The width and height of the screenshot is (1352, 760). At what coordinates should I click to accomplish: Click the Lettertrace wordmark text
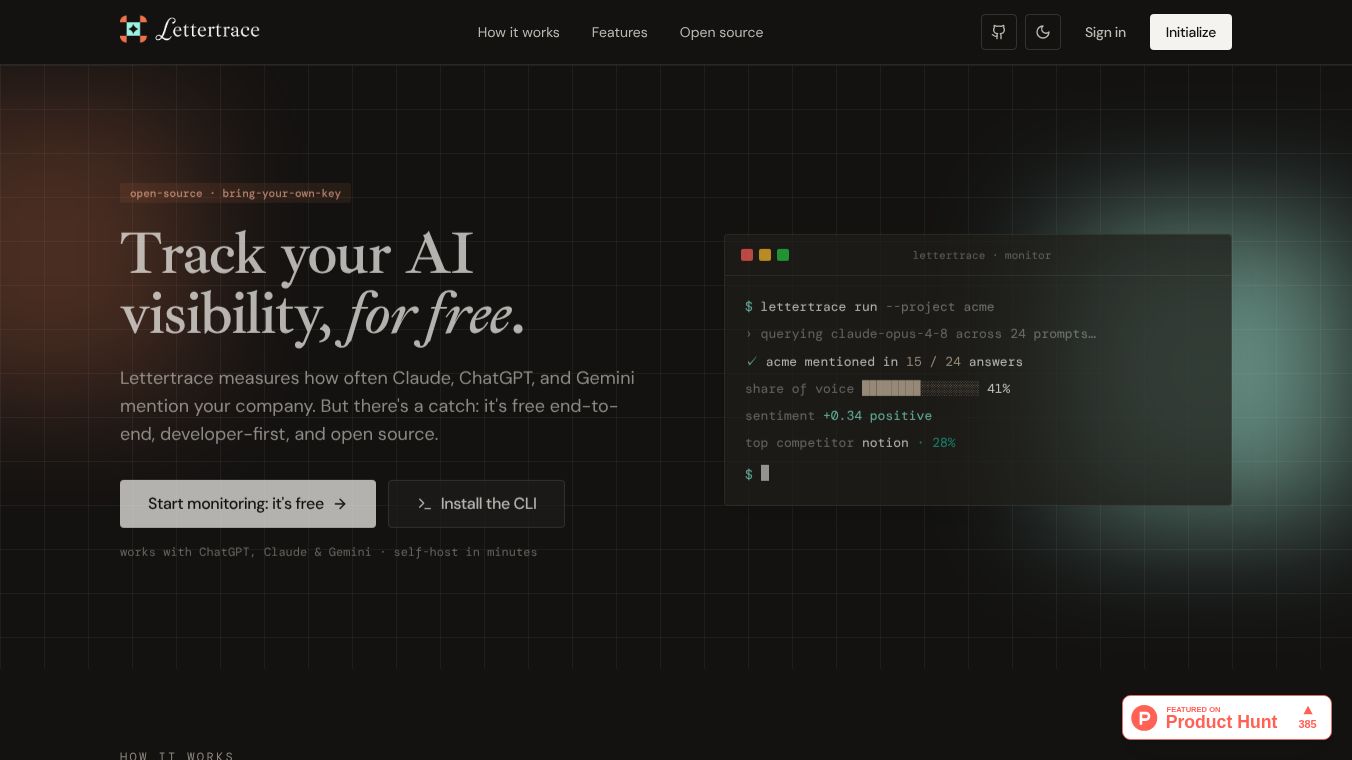208,30
